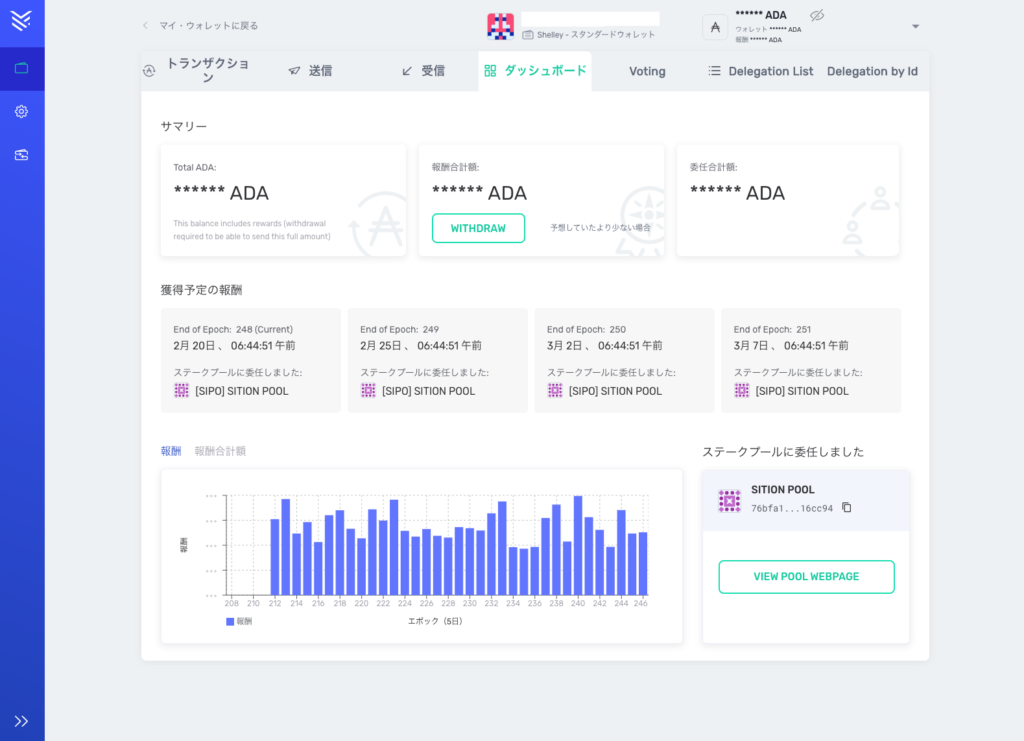The height and width of the screenshot is (741, 1024).
Task: Switch to the Voting tab
Action: 647,72
